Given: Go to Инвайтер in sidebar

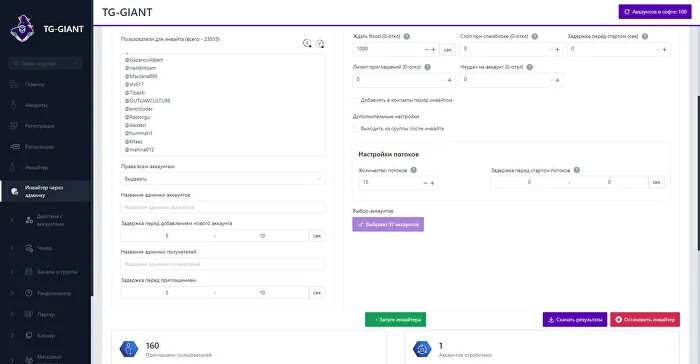Looking at the screenshot, I should pyautogui.click(x=36, y=167).
